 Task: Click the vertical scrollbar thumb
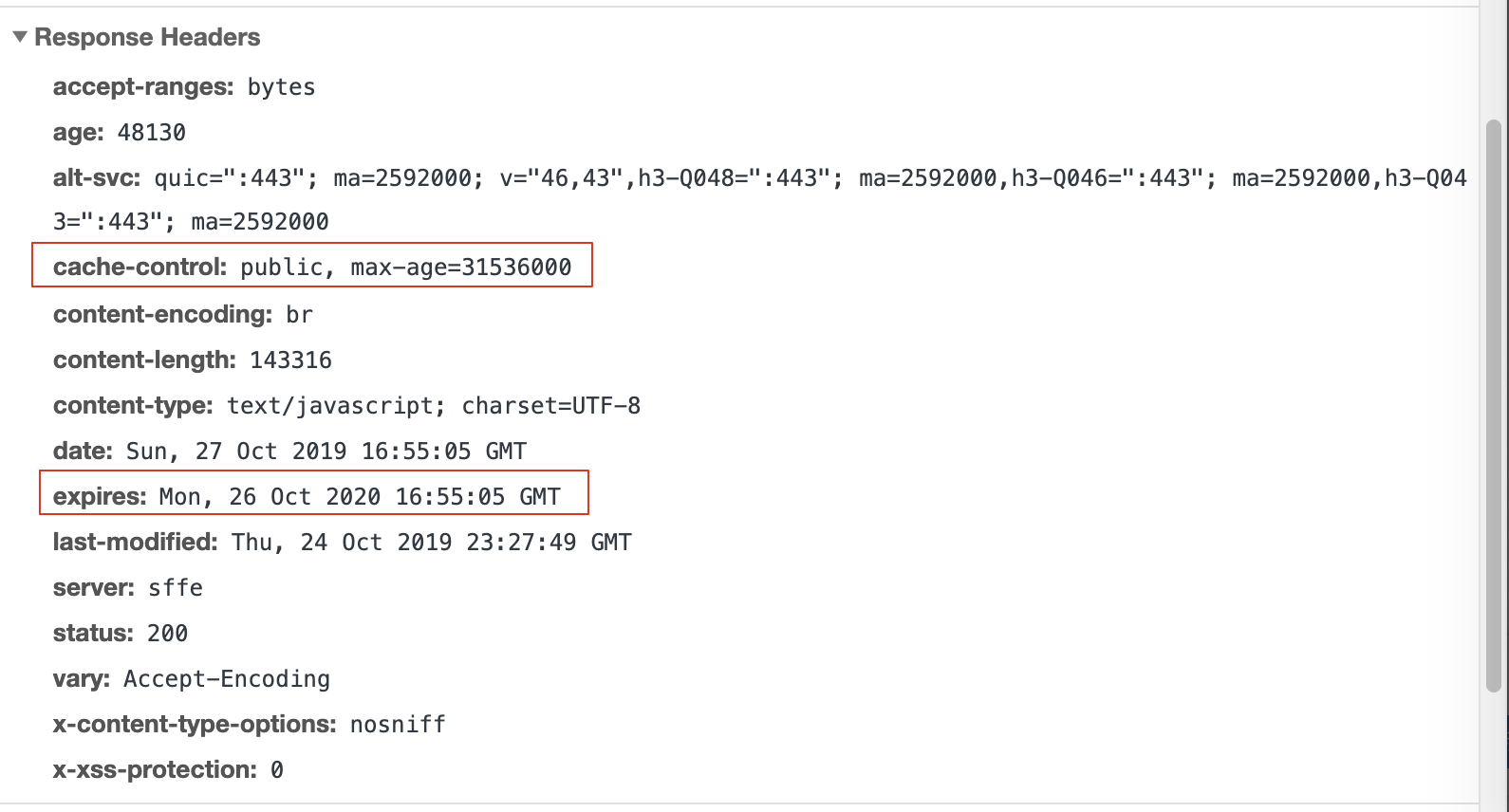(x=1495, y=406)
